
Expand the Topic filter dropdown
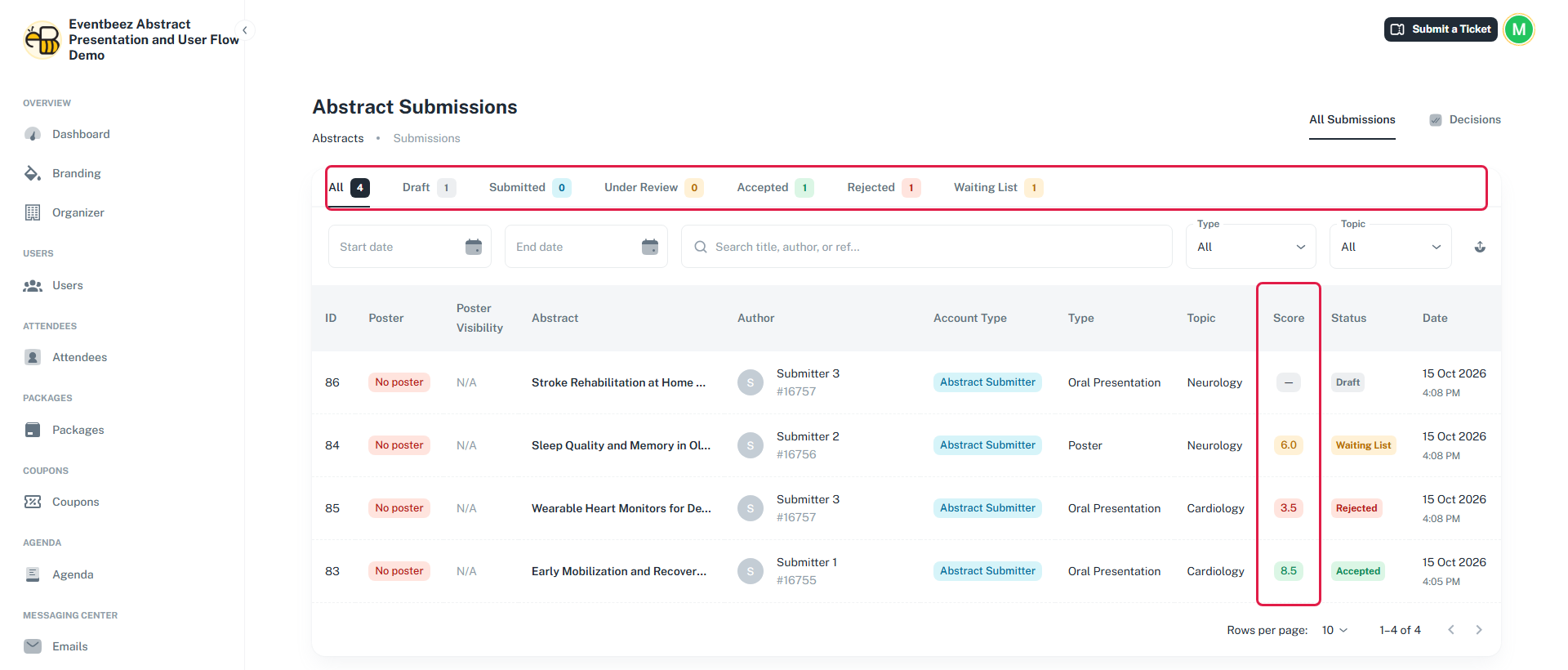pyautogui.click(x=1391, y=247)
